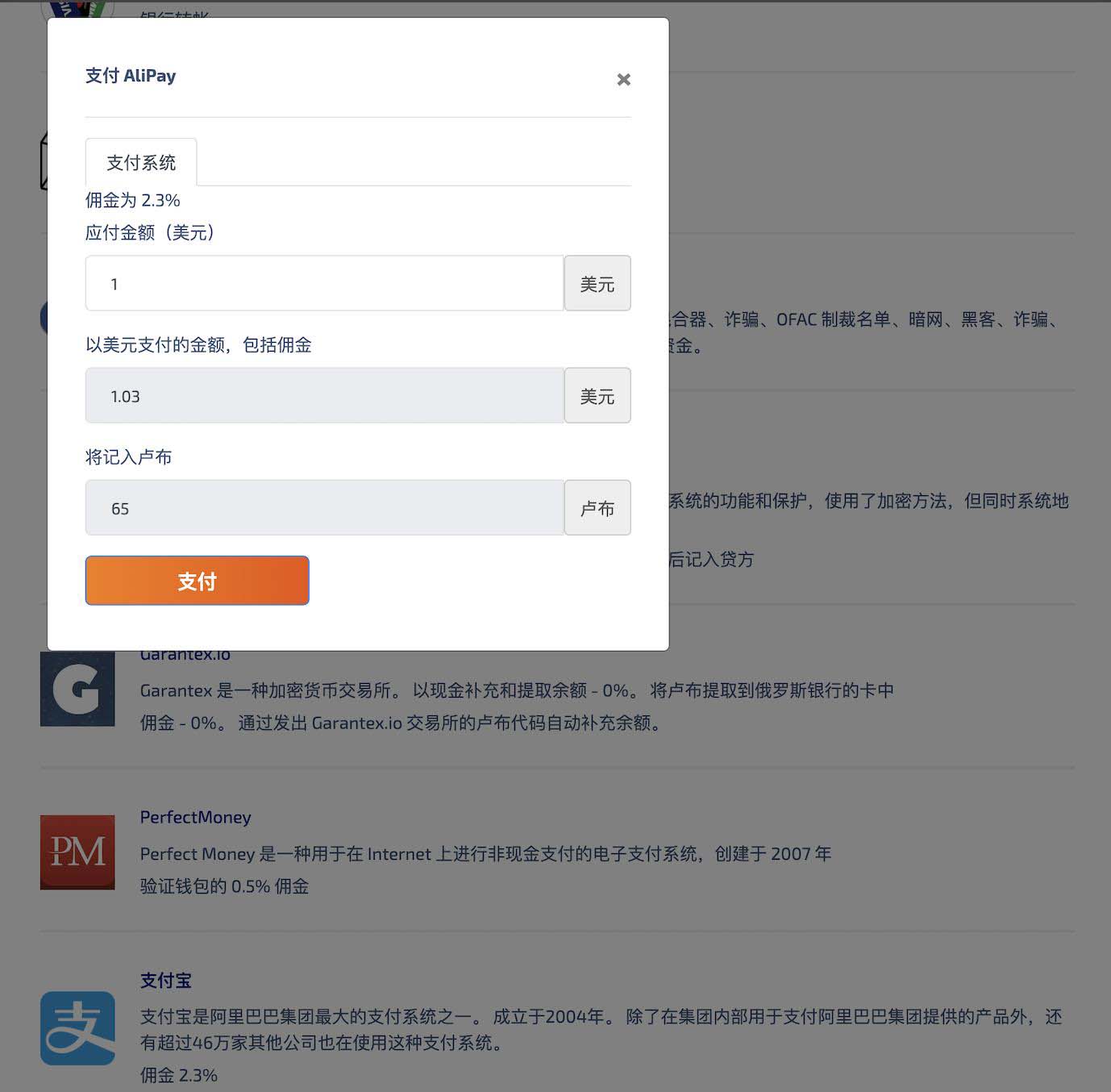Viewport: 1111px width, 1092px height.
Task: Click the dialog title 支付 AliPay
Action: tap(130, 75)
